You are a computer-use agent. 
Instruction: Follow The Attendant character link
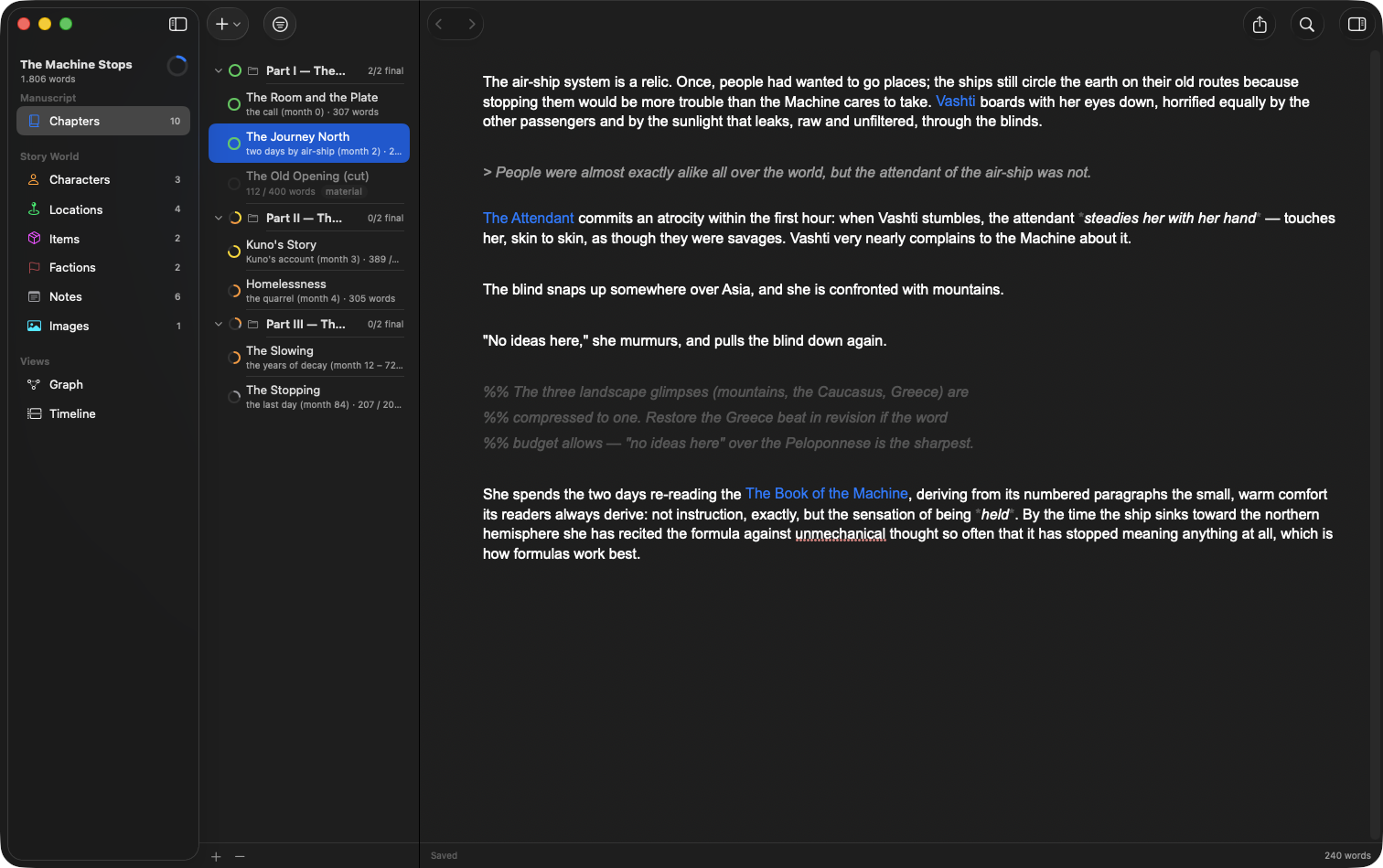[529, 218]
